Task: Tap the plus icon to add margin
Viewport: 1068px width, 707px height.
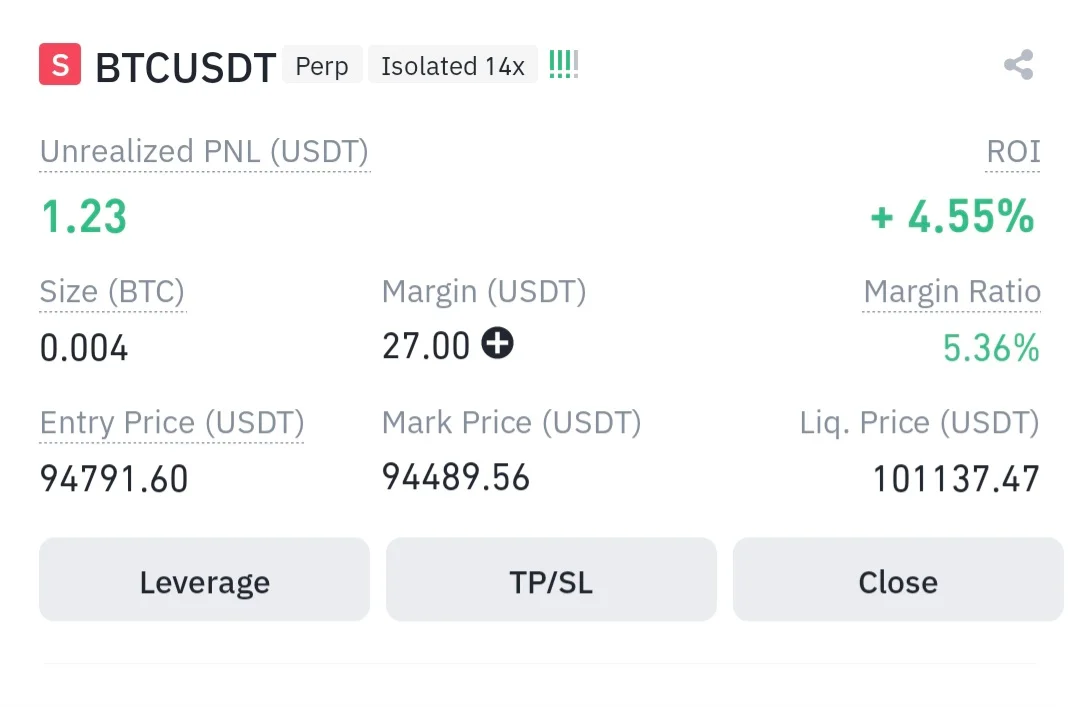Action: (x=497, y=344)
